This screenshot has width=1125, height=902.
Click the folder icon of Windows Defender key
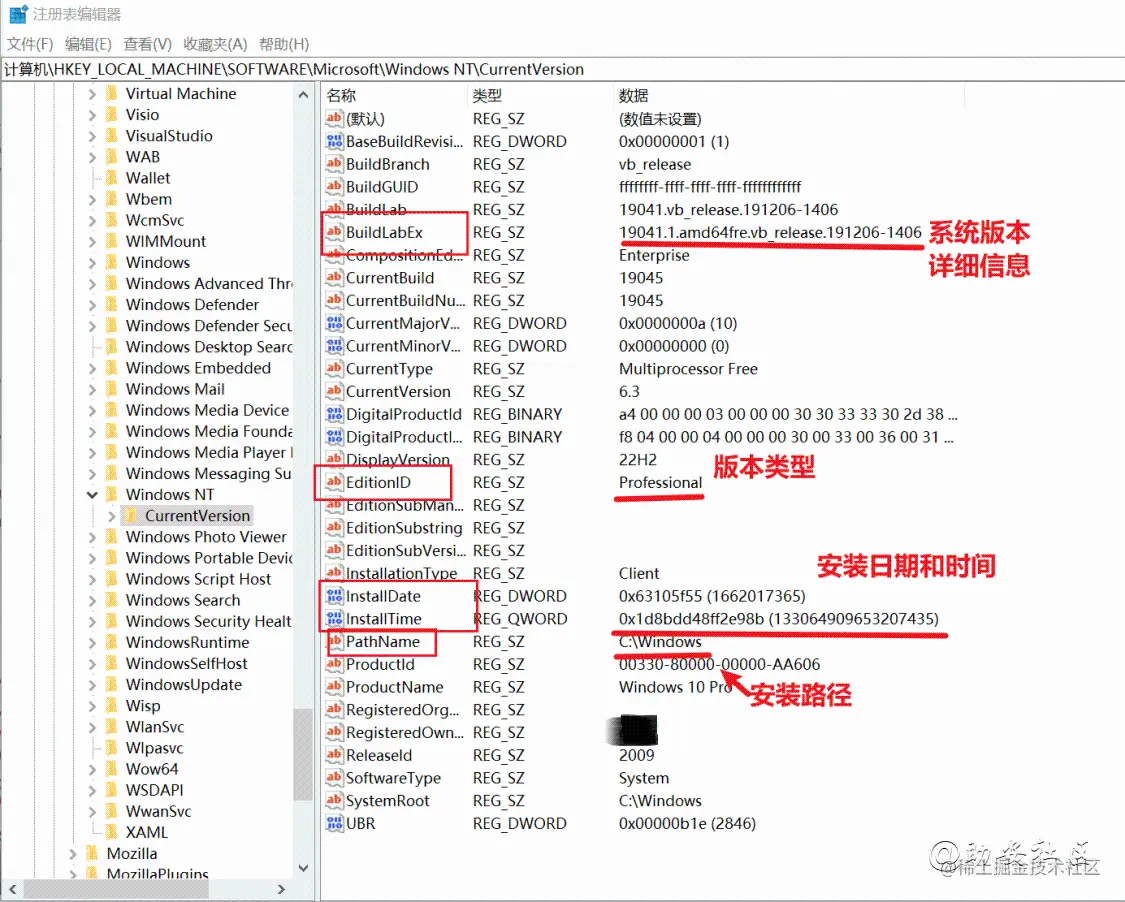(112, 304)
